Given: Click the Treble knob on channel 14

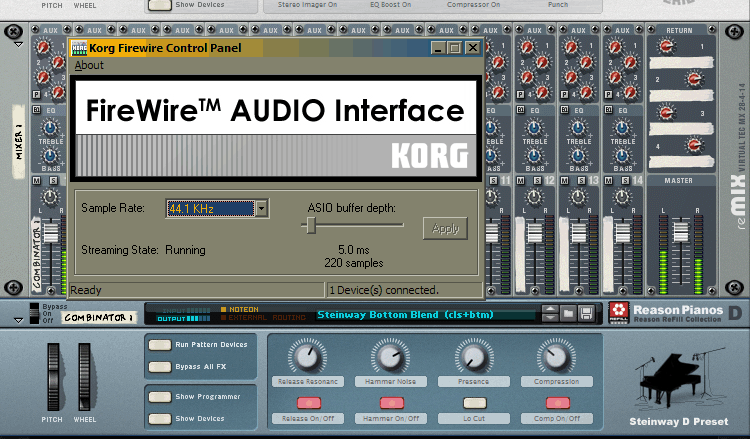Looking at the screenshot, I should click(622, 127).
